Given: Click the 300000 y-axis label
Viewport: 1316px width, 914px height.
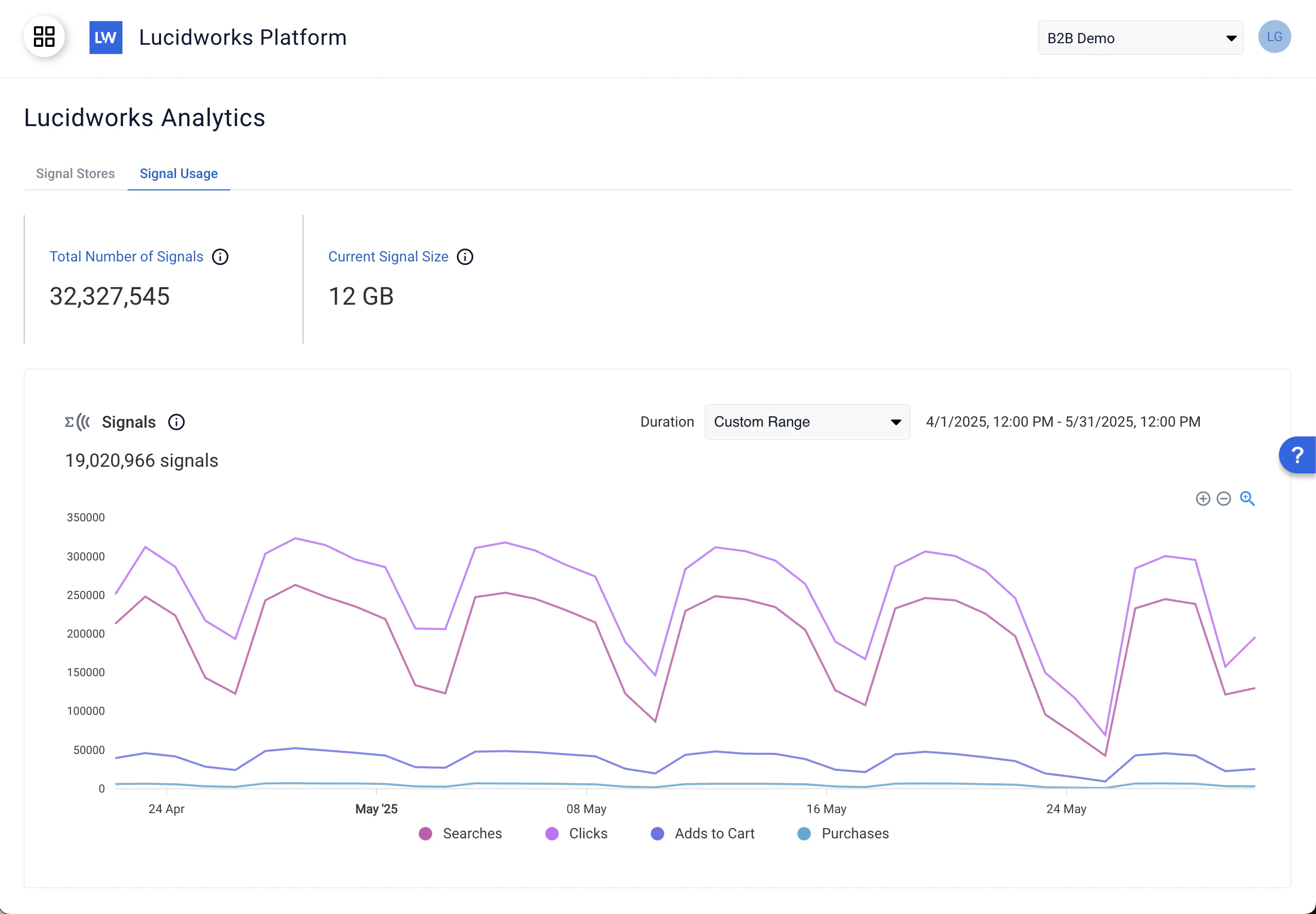Looking at the screenshot, I should pos(86,557).
